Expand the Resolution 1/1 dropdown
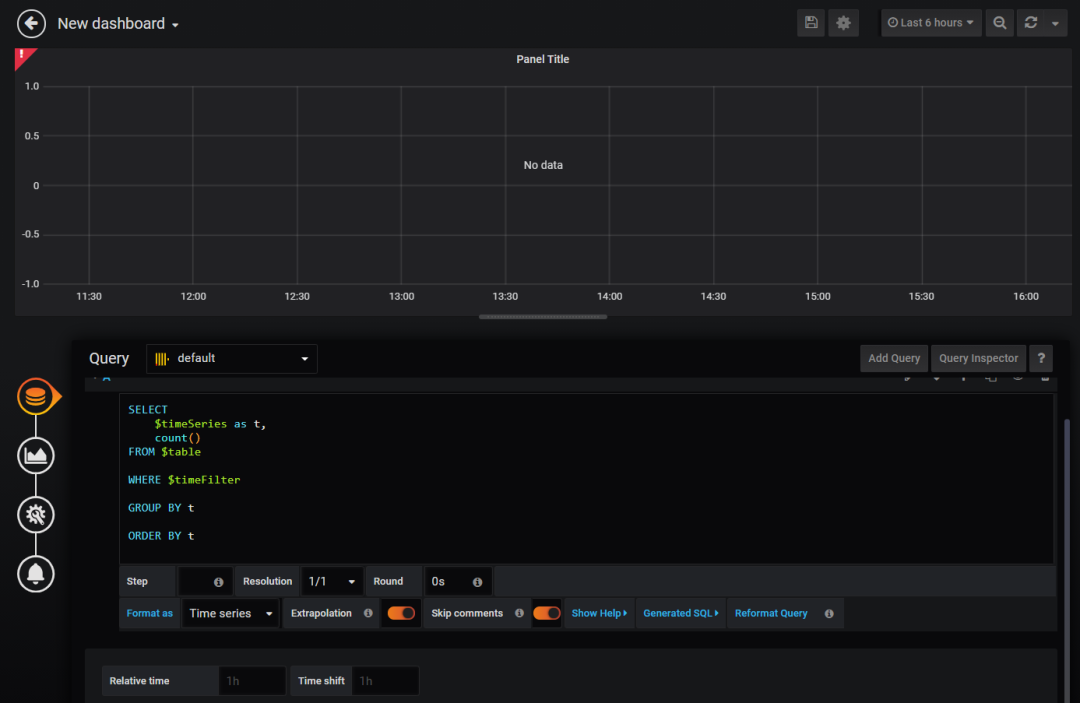Screen dimensions: 1080x703 coord(332,581)
